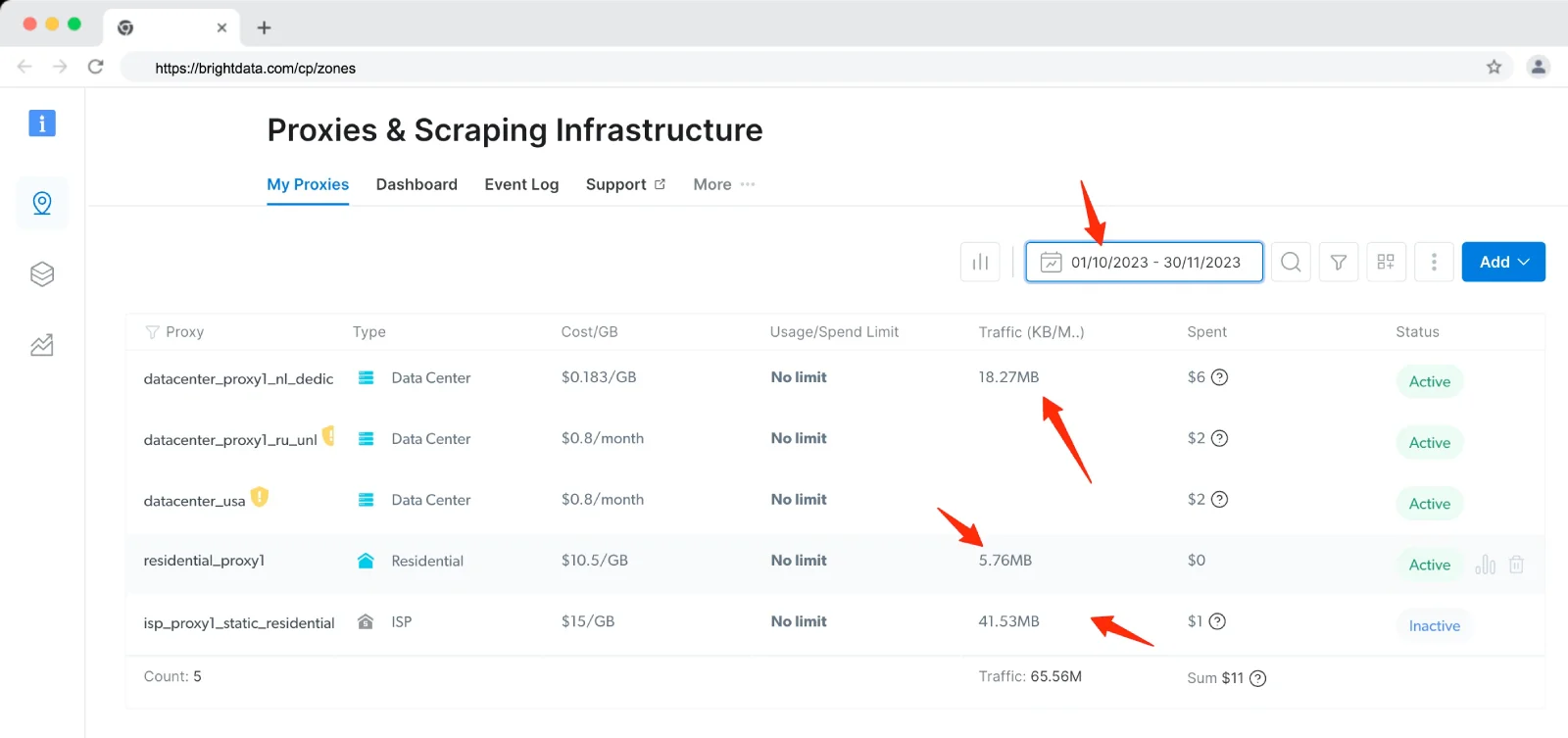
Task: Expand the Add dropdown button
Action: [1502, 262]
